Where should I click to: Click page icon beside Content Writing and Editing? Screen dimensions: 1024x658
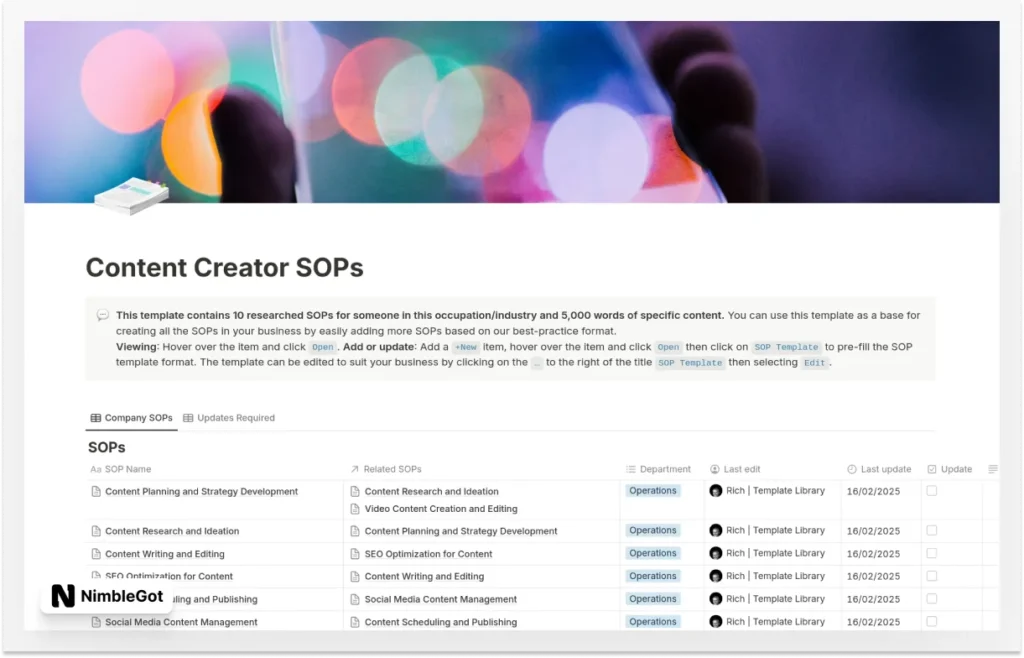pos(96,554)
